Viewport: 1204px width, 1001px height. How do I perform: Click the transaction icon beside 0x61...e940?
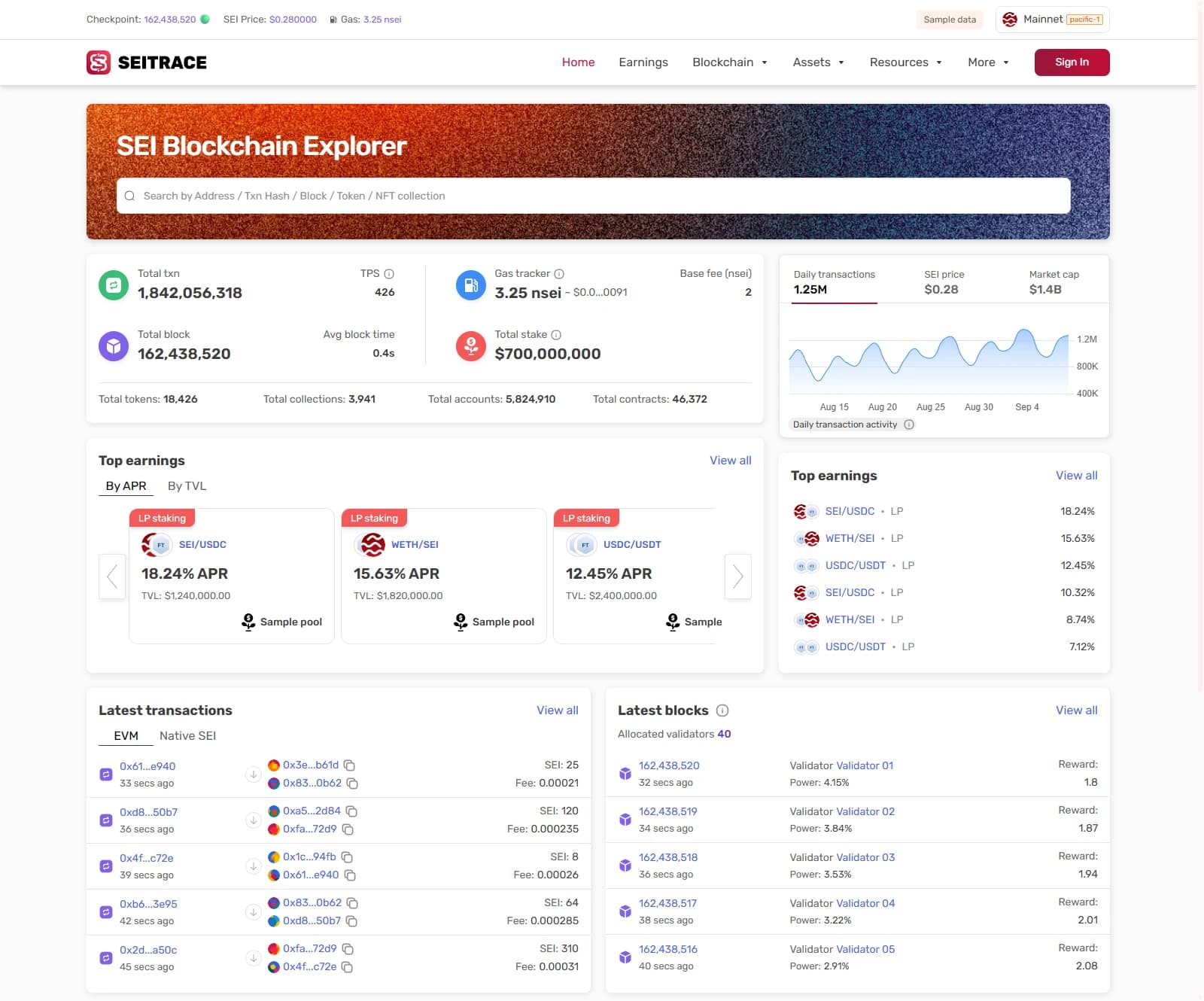click(x=106, y=774)
